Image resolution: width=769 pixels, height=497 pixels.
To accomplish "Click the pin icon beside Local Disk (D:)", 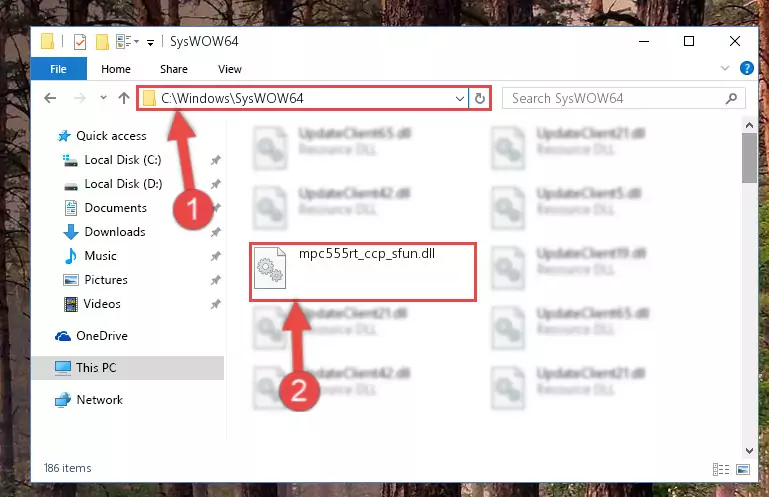I will (215, 184).
